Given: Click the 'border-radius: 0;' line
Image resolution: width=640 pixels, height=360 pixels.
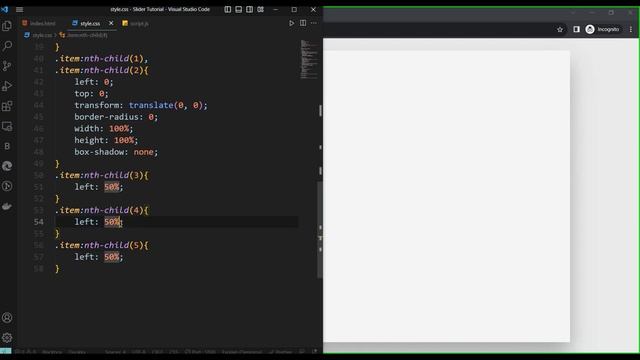Looking at the screenshot, I should tap(116, 117).
